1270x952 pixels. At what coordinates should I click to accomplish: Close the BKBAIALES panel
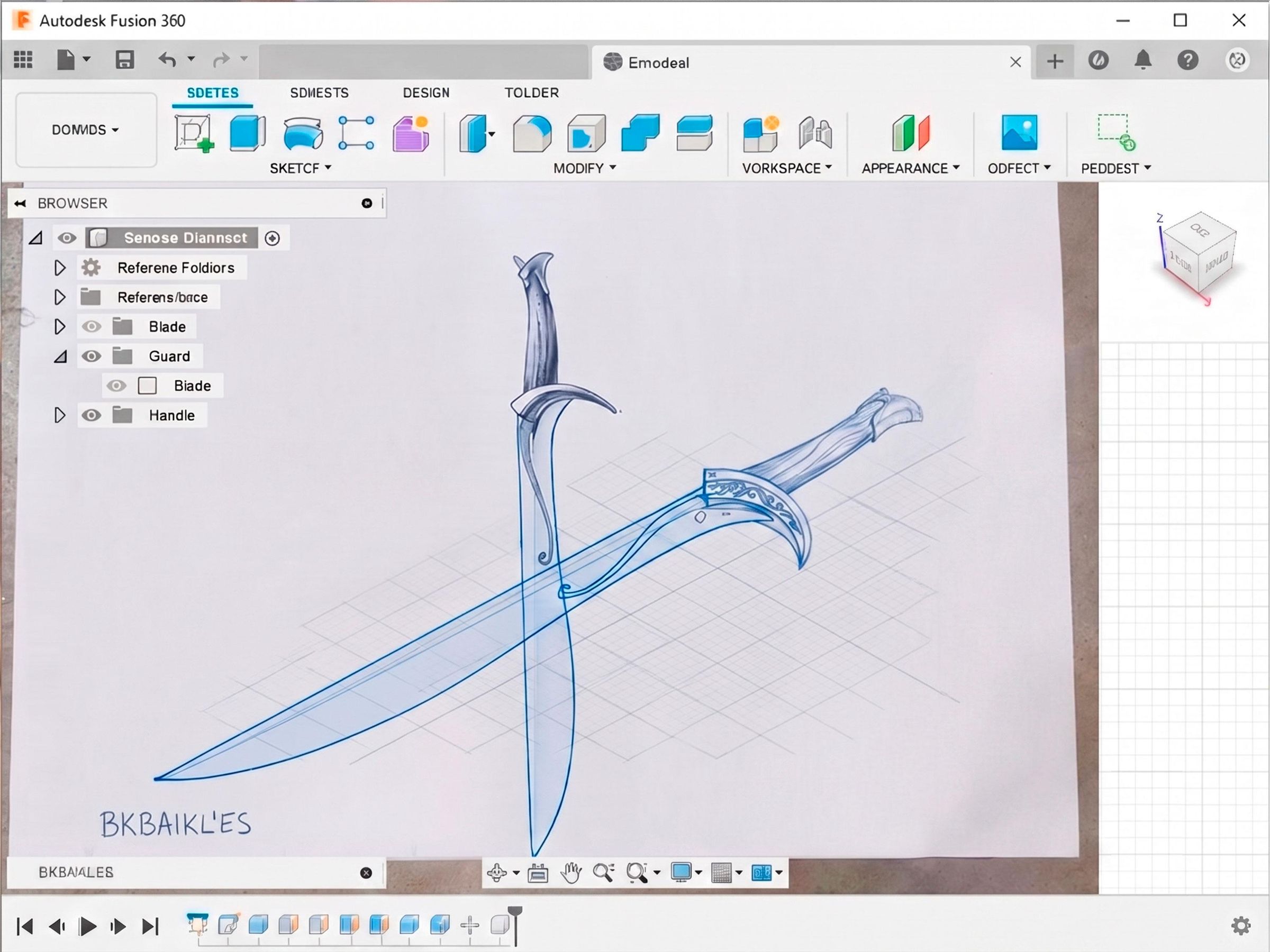tap(366, 873)
